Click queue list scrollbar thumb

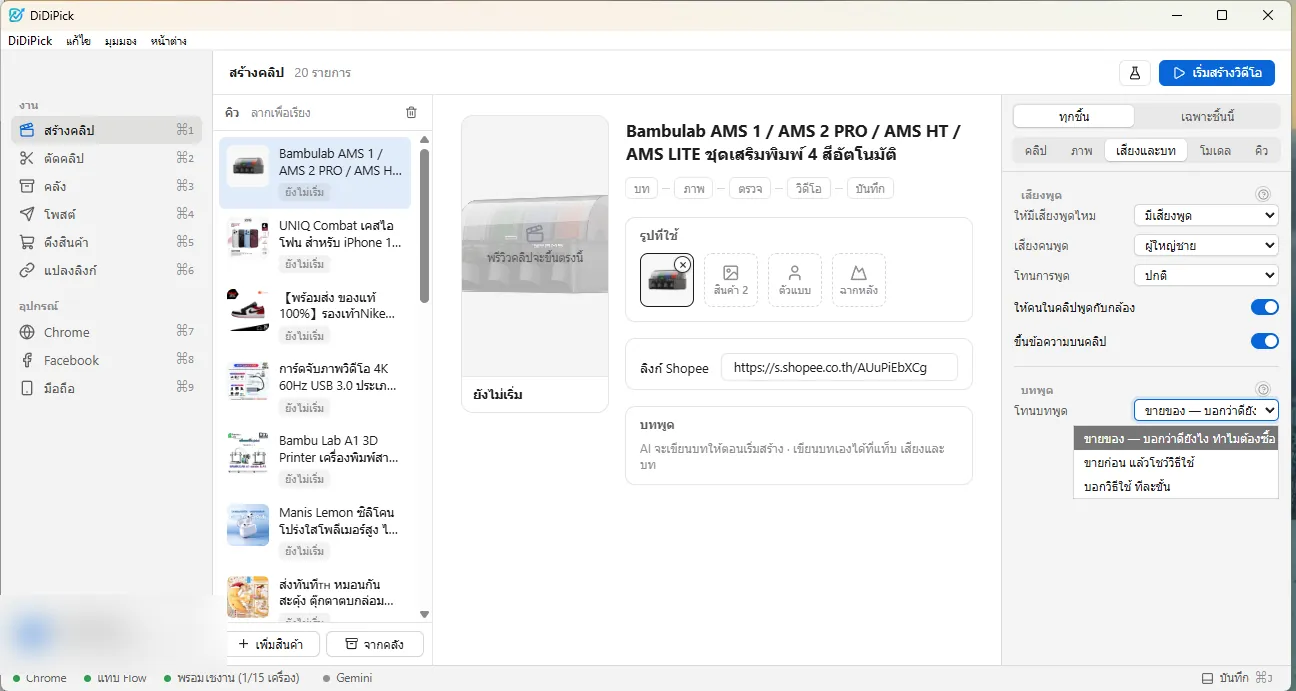[x=424, y=225]
